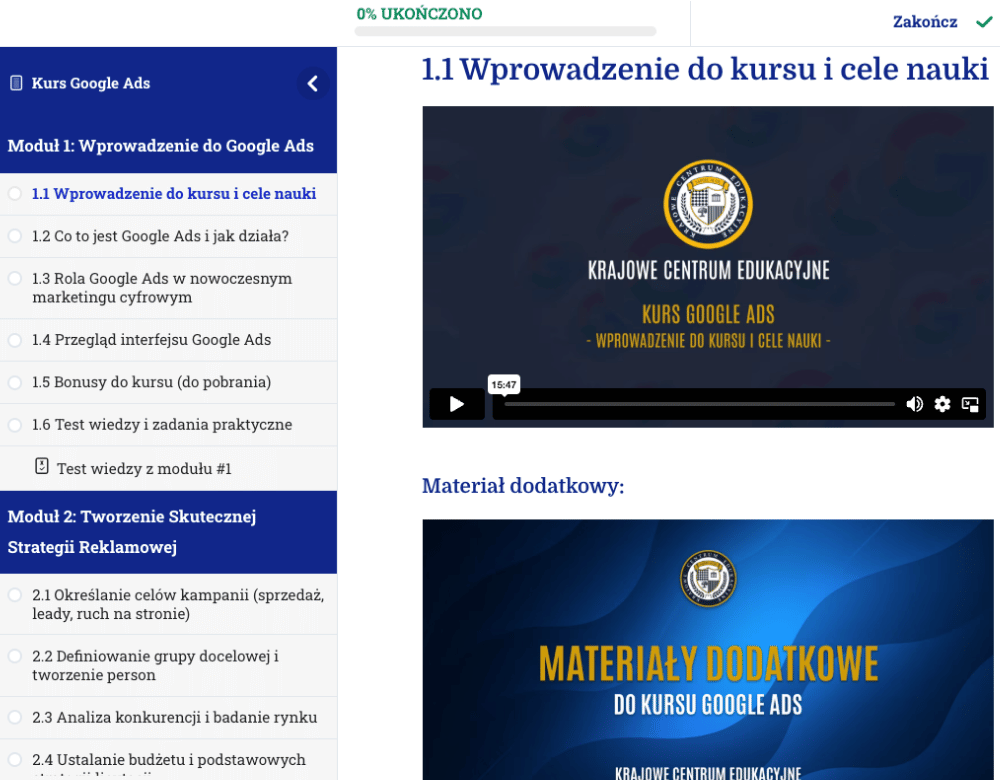Click the page heading 1.1 Wprowadzenie do kursu
The width and height of the screenshot is (1000, 780).
click(x=705, y=69)
